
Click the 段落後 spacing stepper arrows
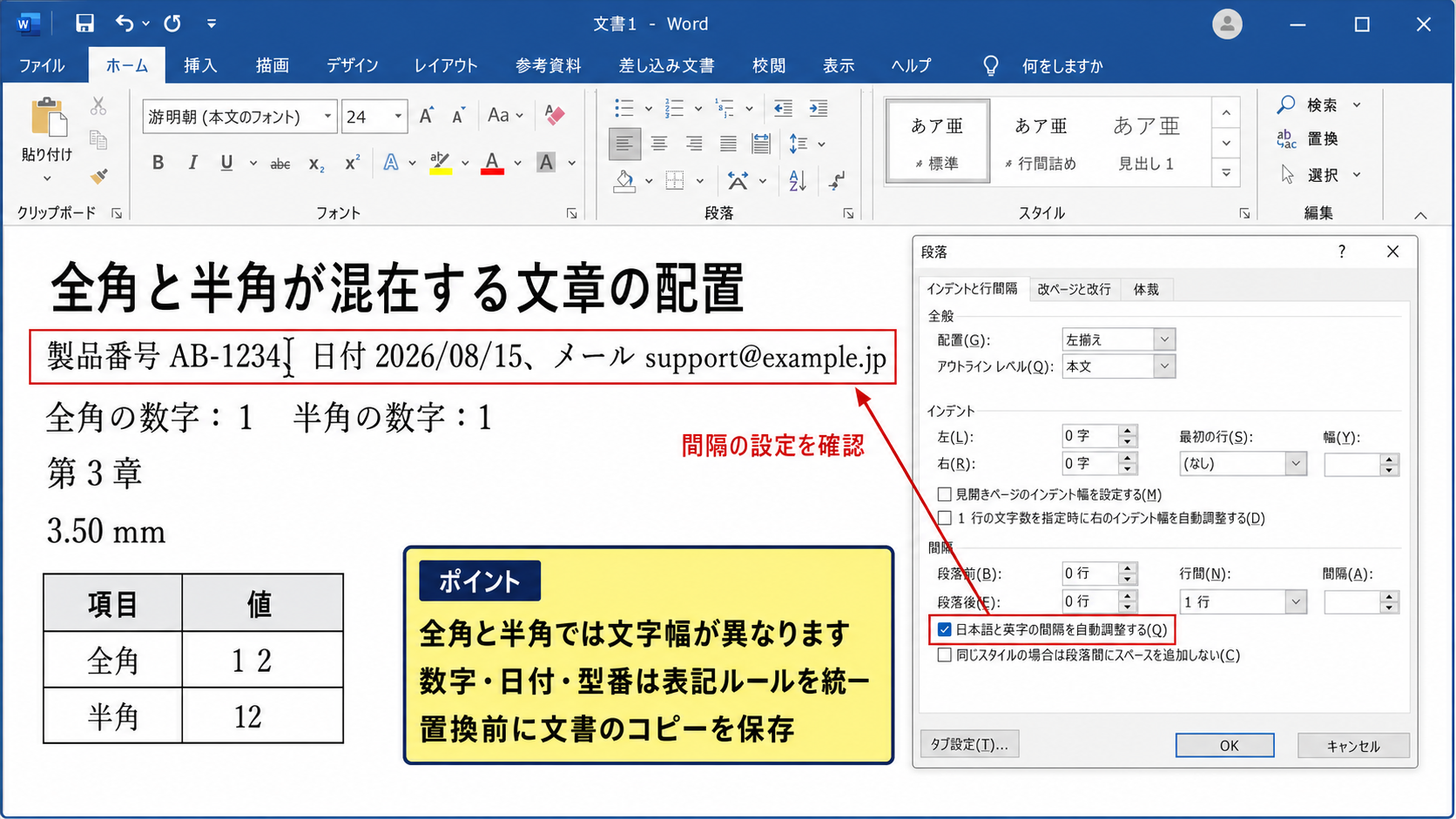(1128, 601)
